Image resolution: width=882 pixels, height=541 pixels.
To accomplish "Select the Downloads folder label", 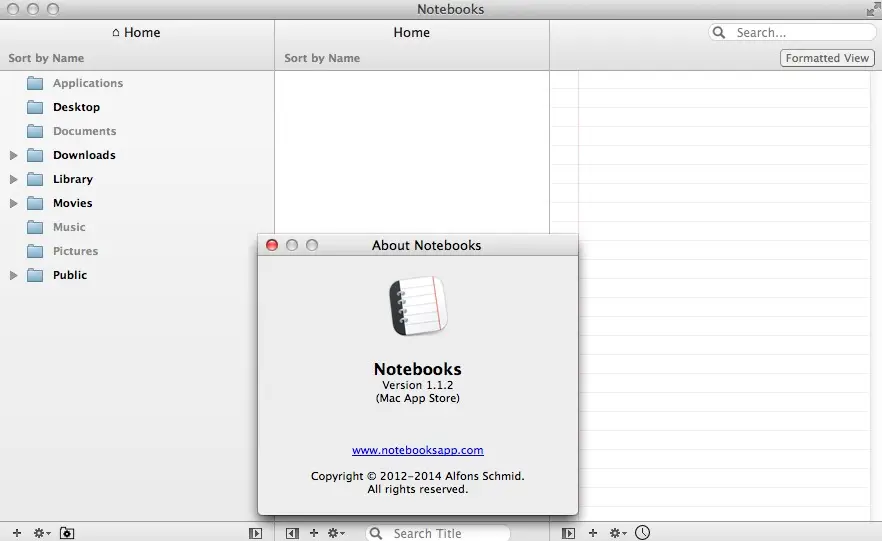I will pos(84,155).
